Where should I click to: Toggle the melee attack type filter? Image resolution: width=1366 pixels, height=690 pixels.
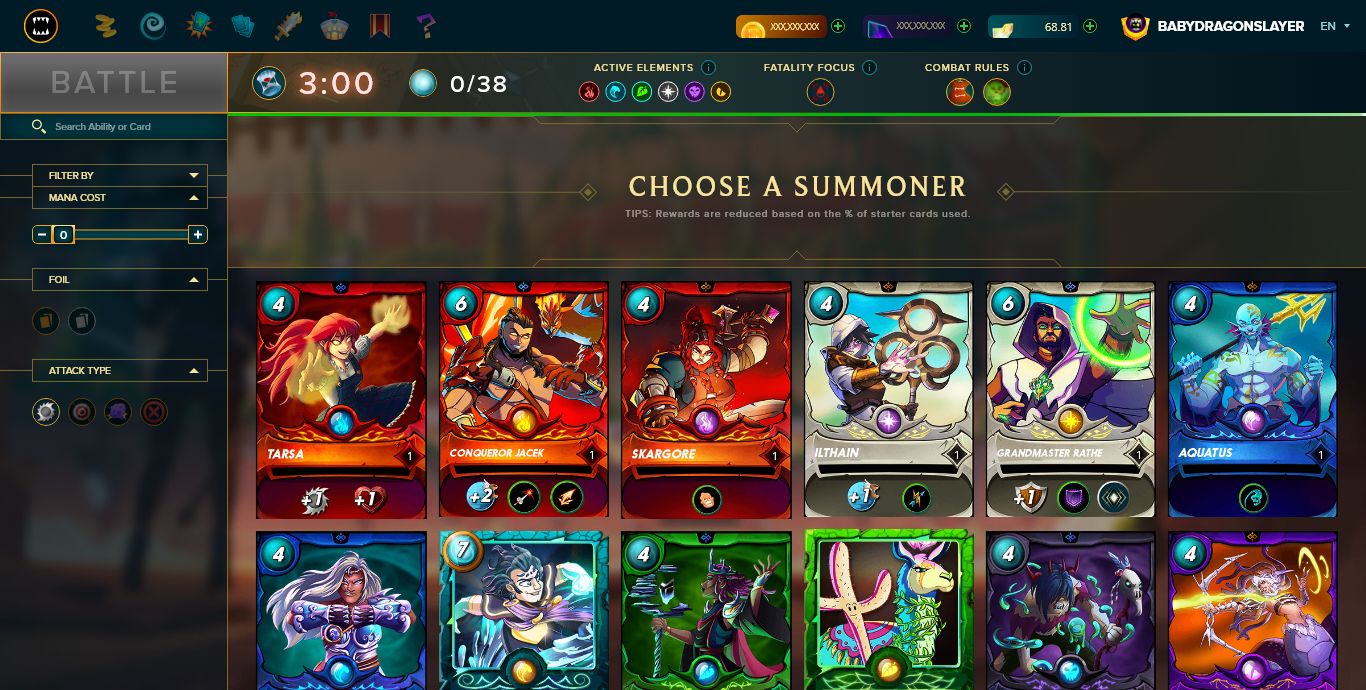[46, 411]
